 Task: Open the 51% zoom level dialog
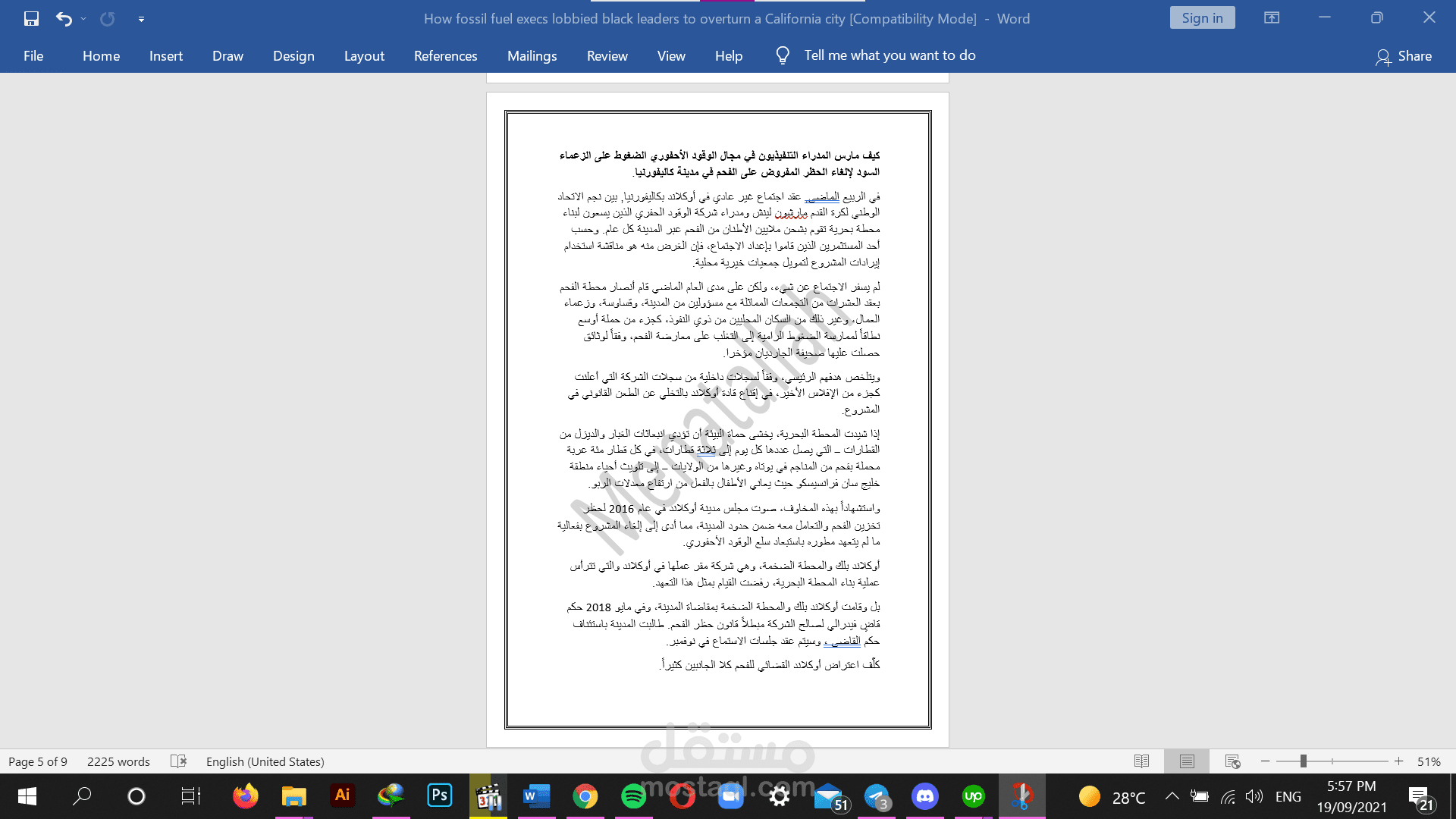pos(1429,761)
